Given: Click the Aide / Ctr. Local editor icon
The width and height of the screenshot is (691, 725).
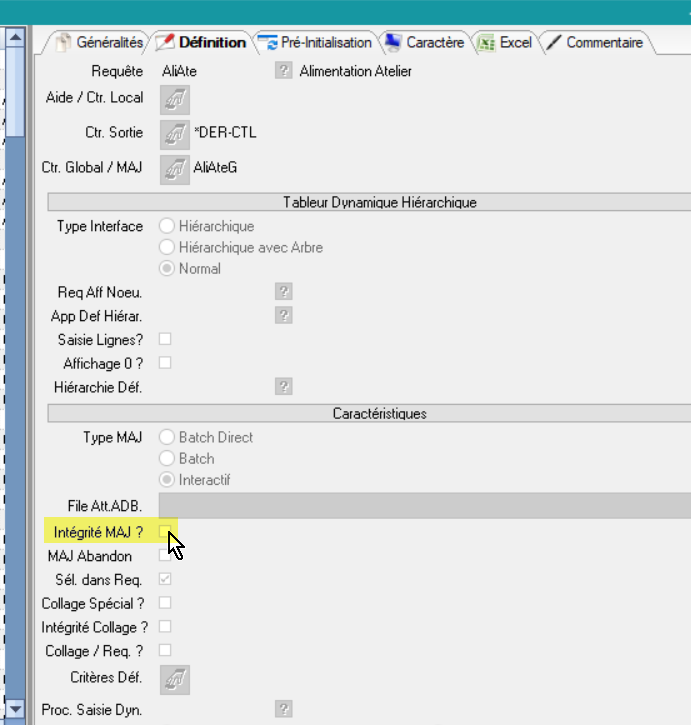Looking at the screenshot, I should pos(176,99).
